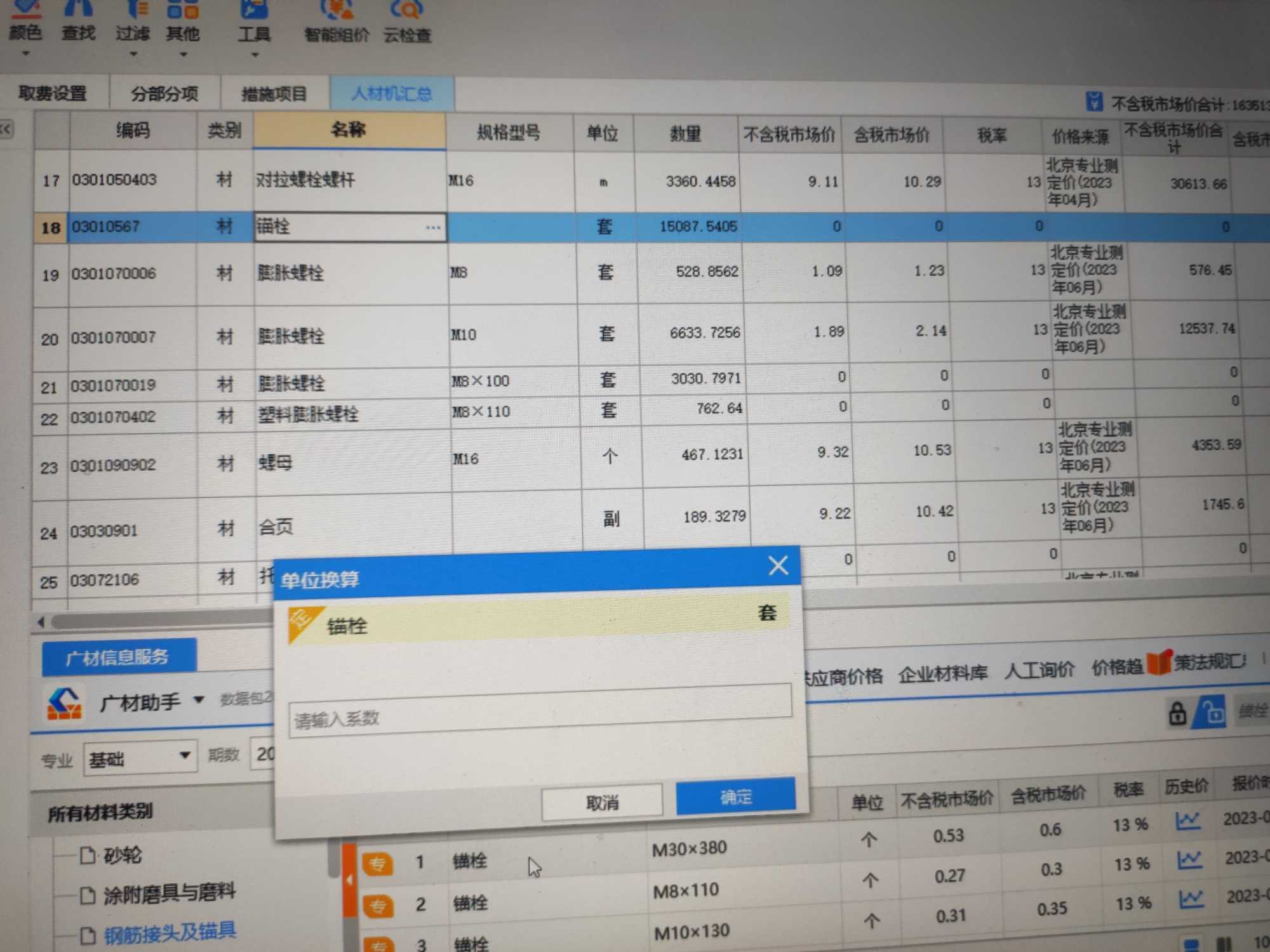Switch to the 取费设置 tab
This screenshot has width=1270, height=952.
53,93
